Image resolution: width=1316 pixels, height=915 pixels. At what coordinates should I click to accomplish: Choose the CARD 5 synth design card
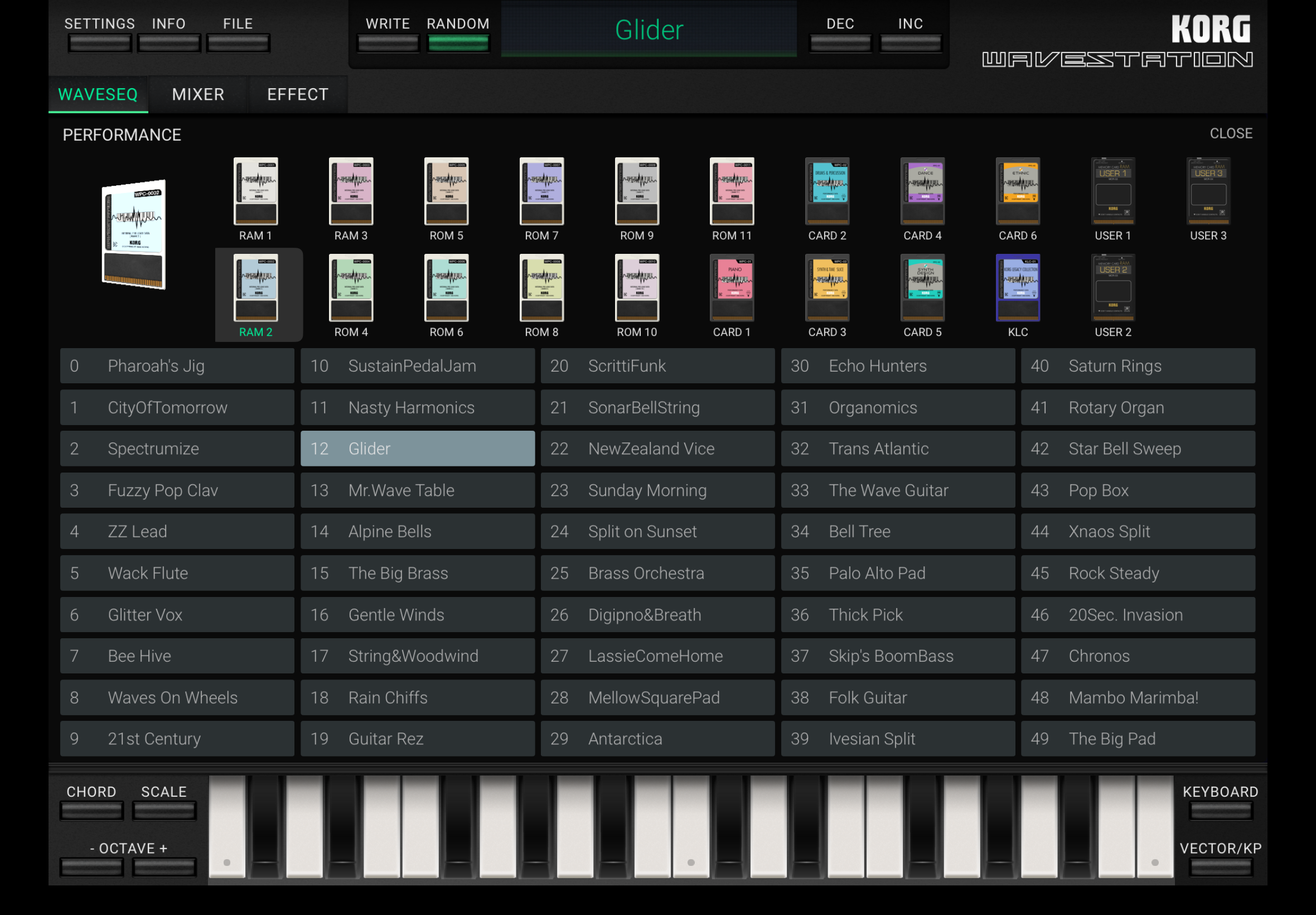pyautogui.click(x=922, y=288)
